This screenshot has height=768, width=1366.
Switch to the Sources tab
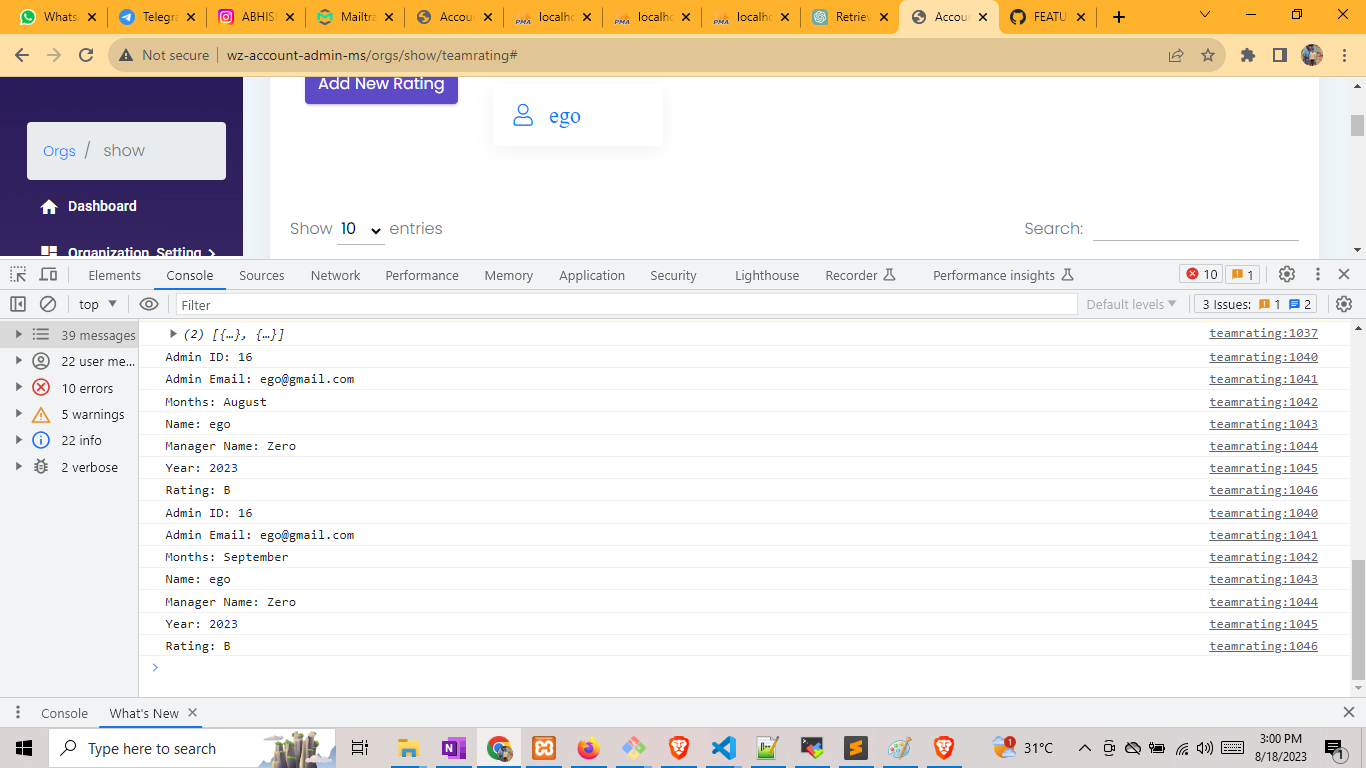[262, 275]
